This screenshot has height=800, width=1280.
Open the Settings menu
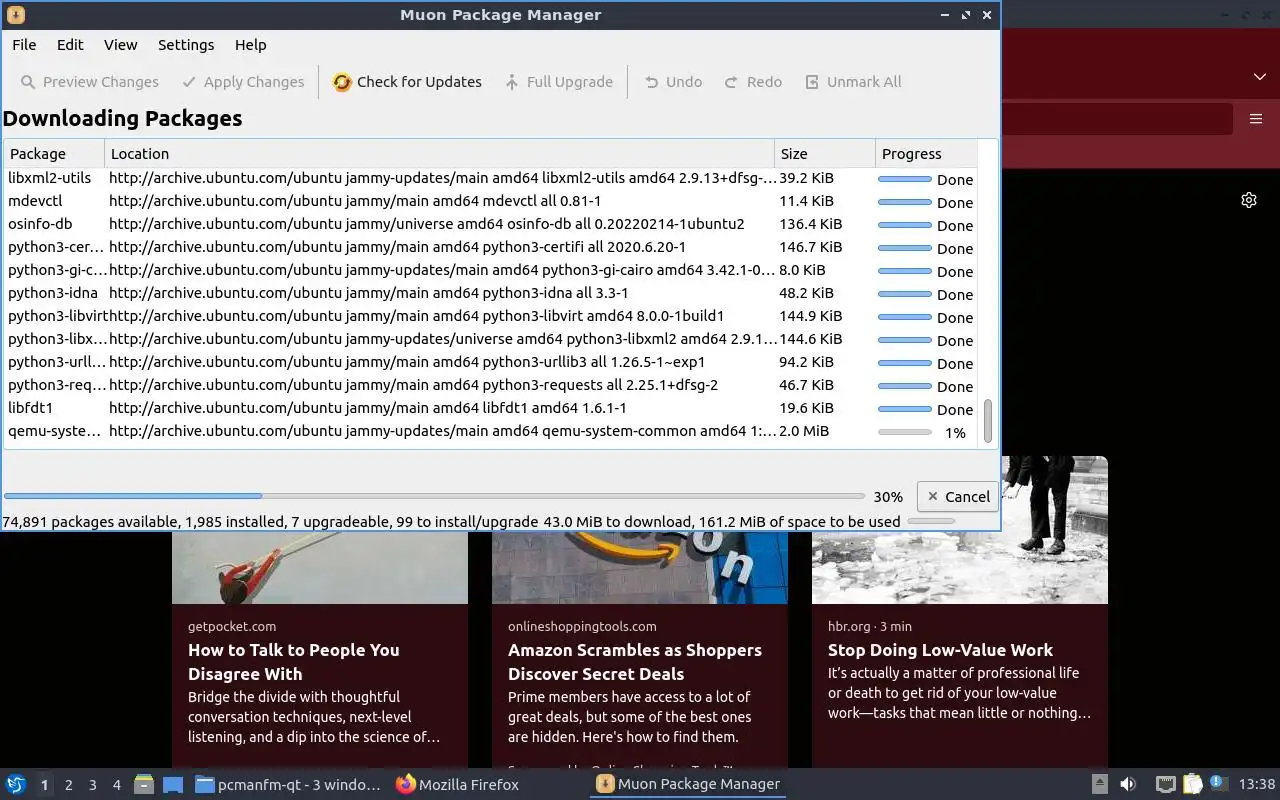tap(186, 45)
